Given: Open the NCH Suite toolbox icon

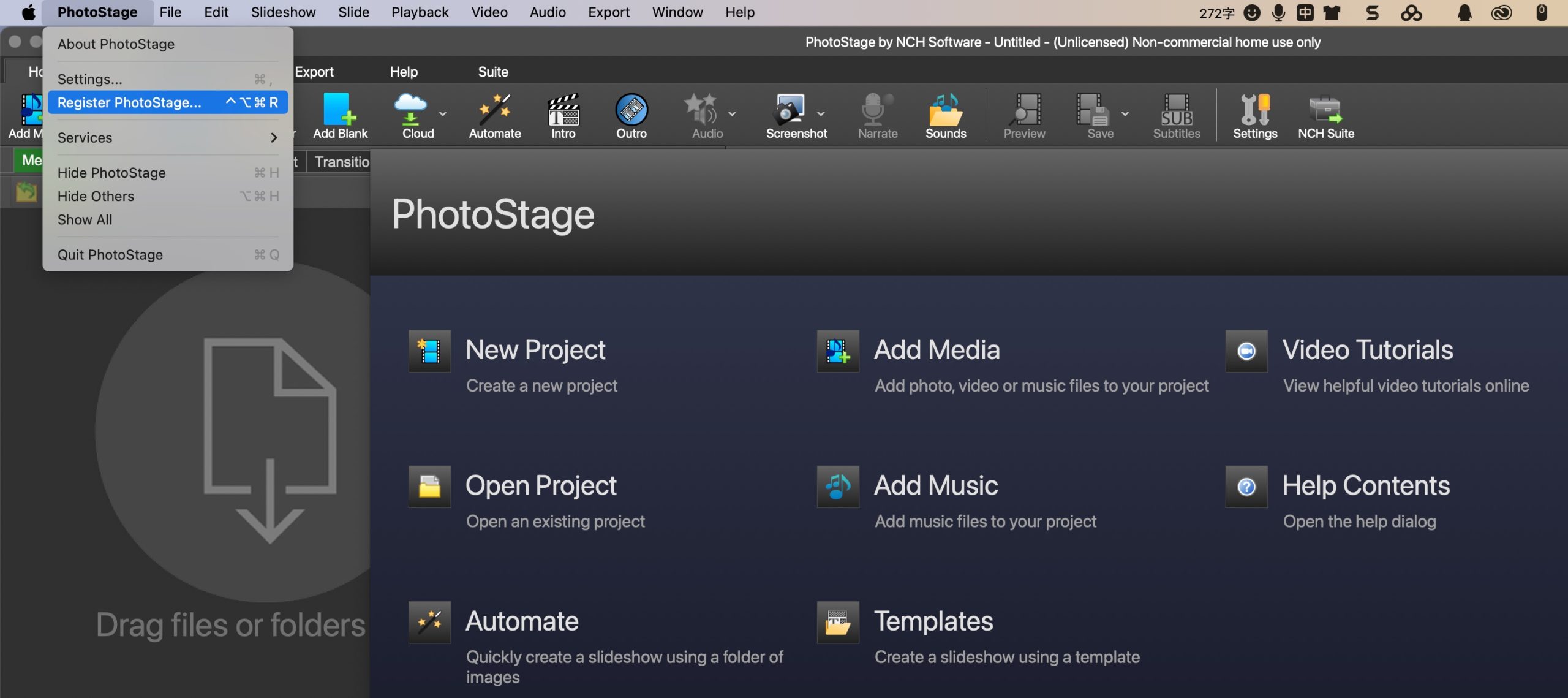Looking at the screenshot, I should [1325, 110].
